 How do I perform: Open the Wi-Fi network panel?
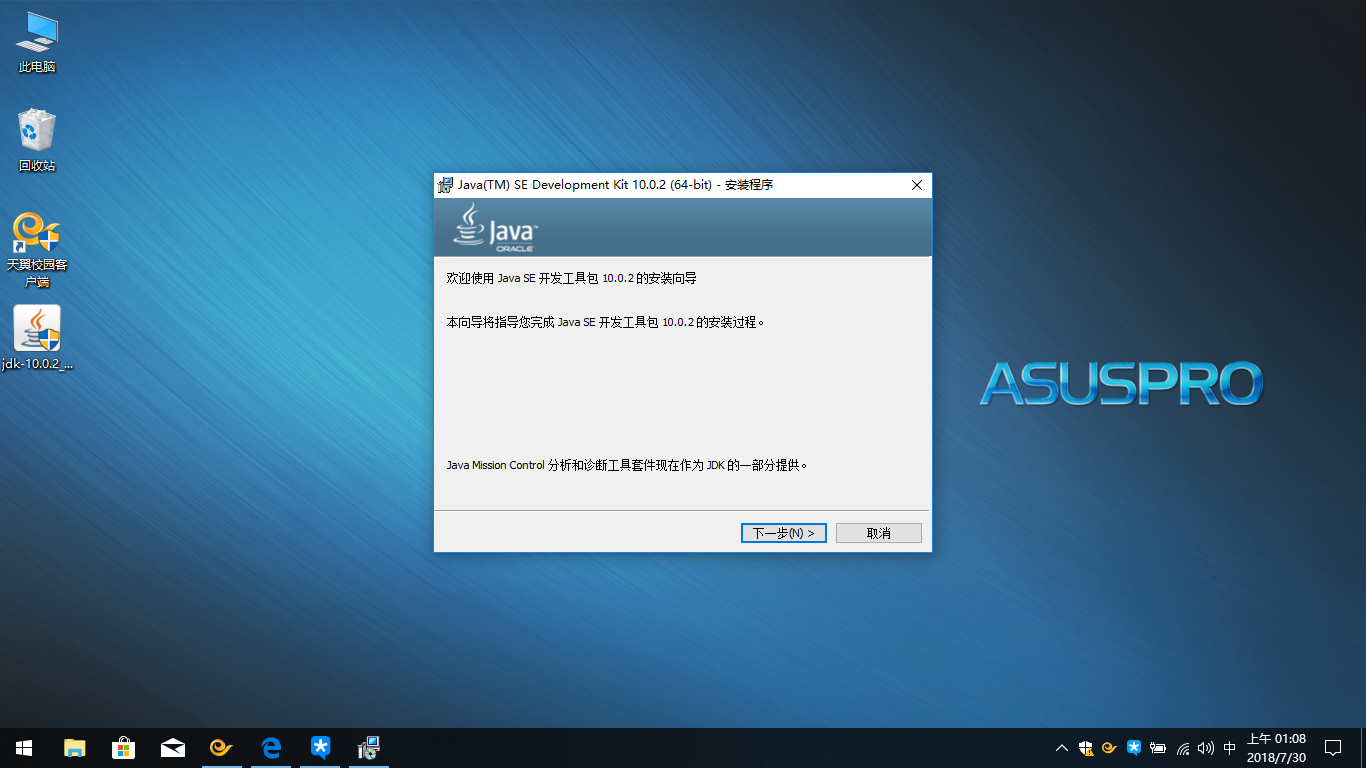1183,748
